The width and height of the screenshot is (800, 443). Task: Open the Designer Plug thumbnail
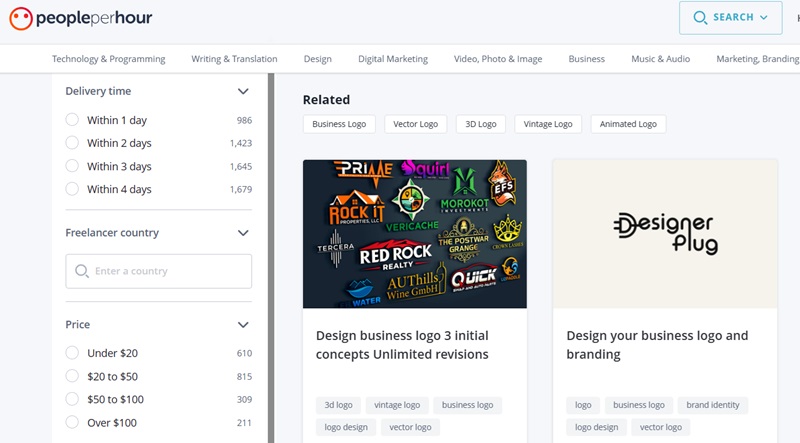[665, 234]
